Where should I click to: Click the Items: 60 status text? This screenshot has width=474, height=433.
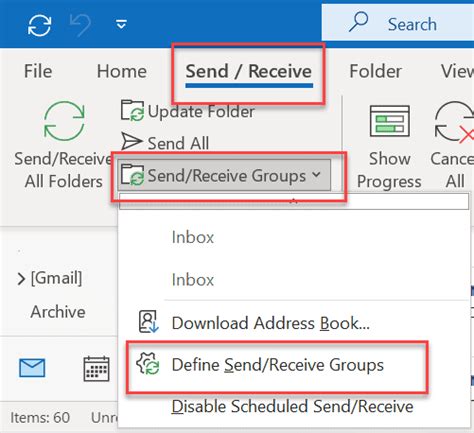click(40, 417)
